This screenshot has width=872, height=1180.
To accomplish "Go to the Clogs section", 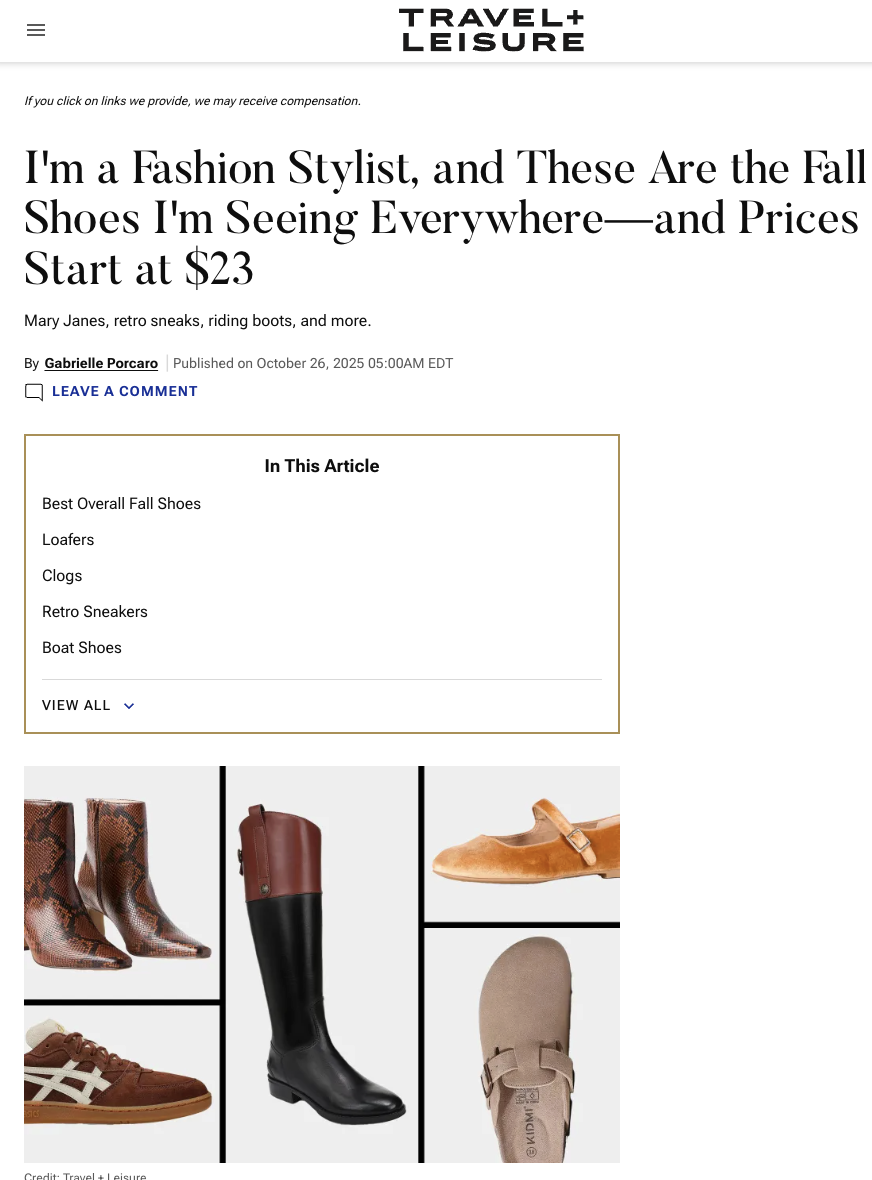I will [62, 576].
